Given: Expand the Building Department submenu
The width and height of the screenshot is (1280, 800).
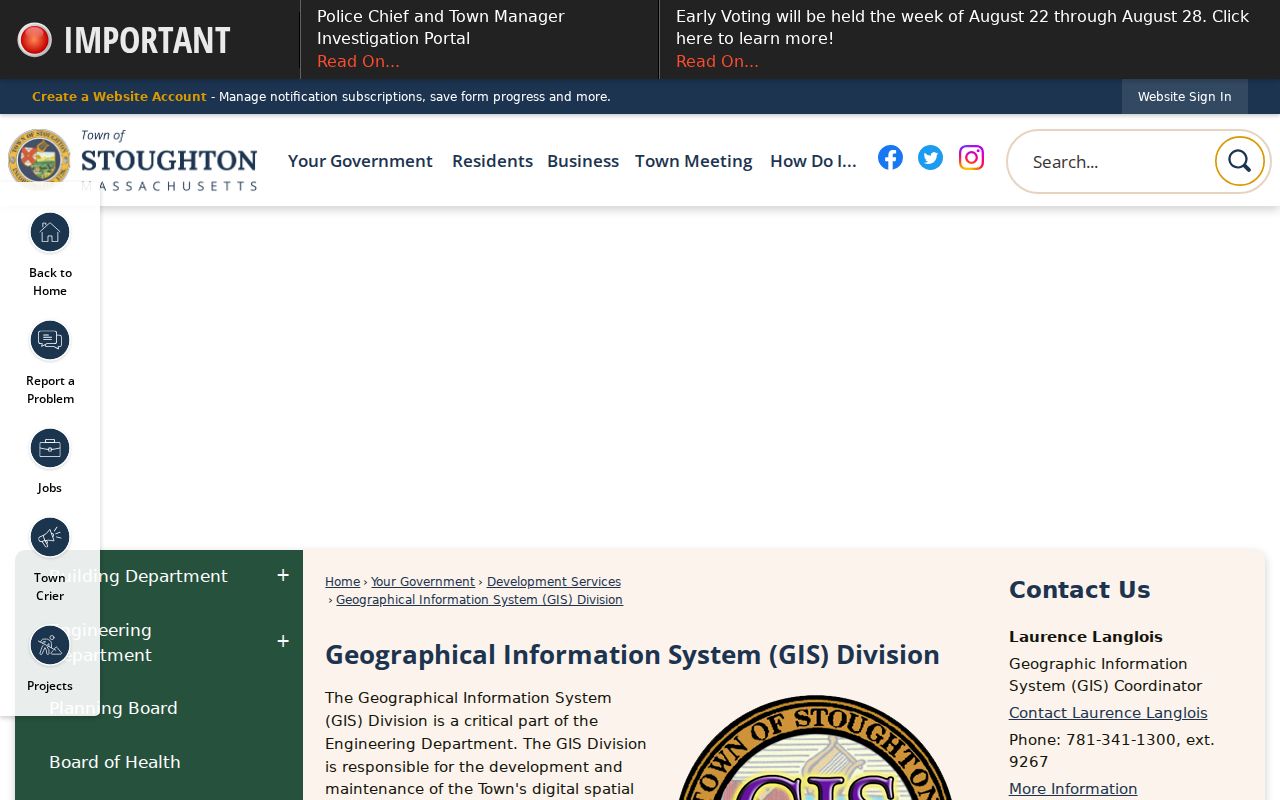Looking at the screenshot, I should pyautogui.click(x=283, y=575).
